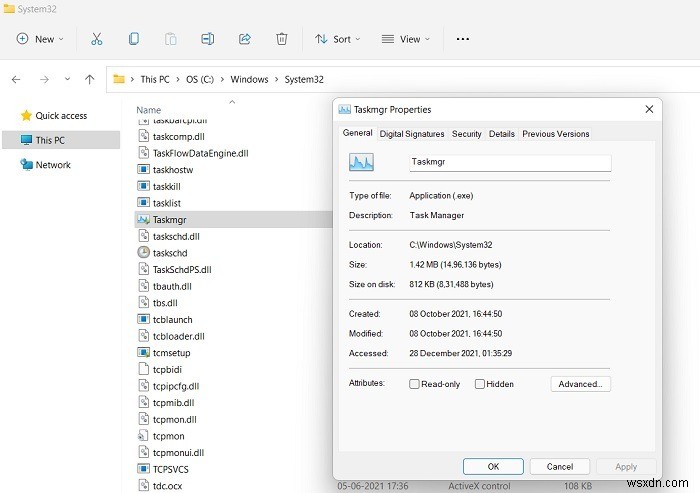Click the Copy icon in toolbar
The width and height of the screenshot is (700, 493).
133,39
